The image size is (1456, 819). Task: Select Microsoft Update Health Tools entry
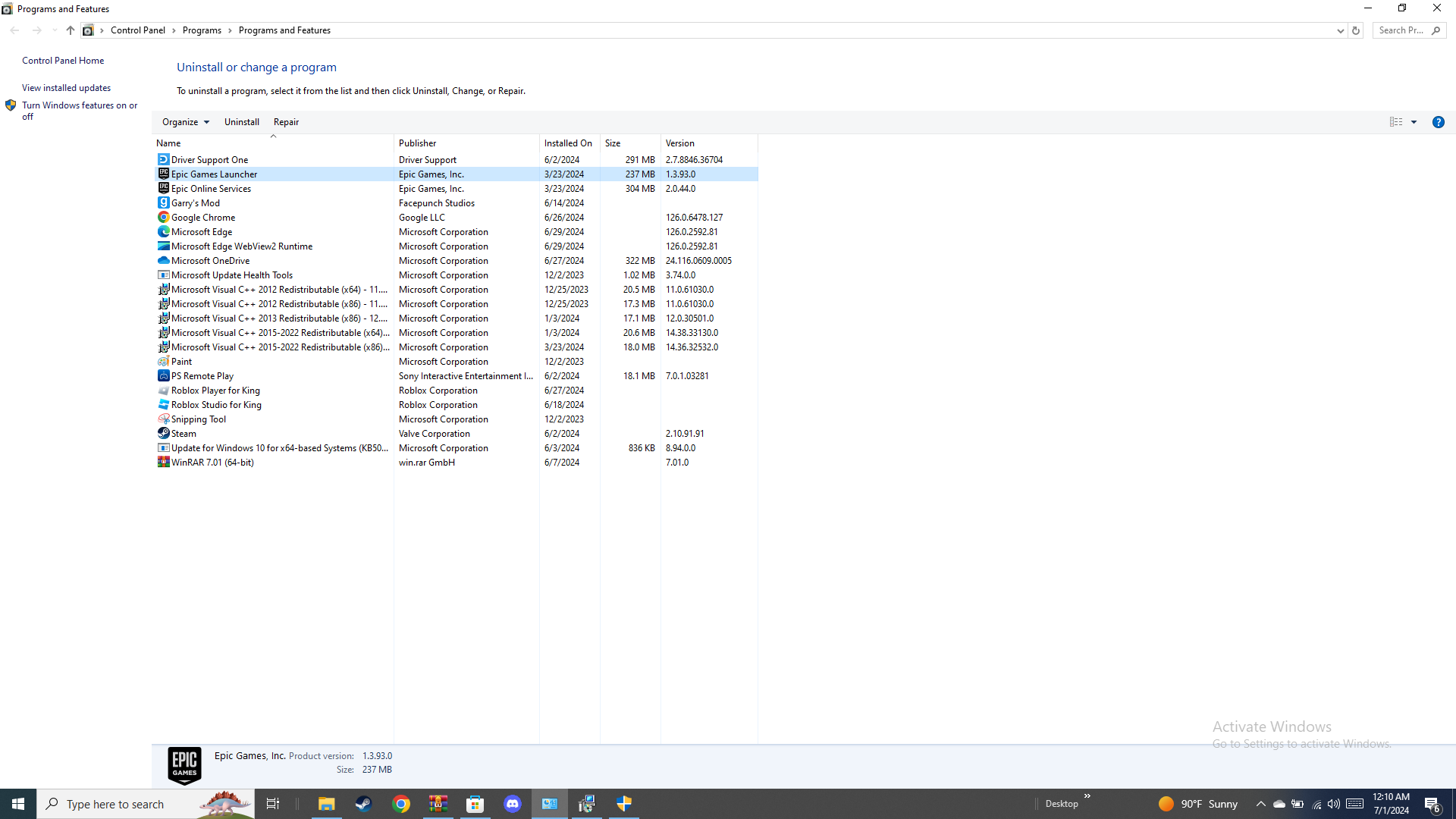pyautogui.click(x=231, y=275)
